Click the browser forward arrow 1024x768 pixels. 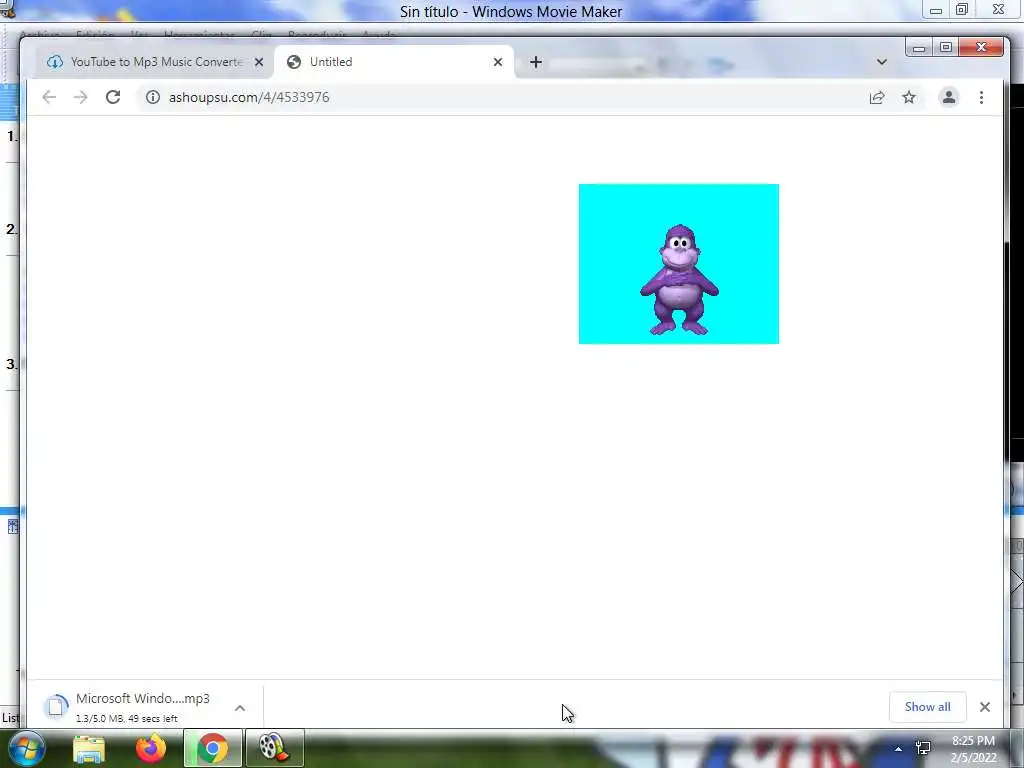pyautogui.click(x=80, y=97)
